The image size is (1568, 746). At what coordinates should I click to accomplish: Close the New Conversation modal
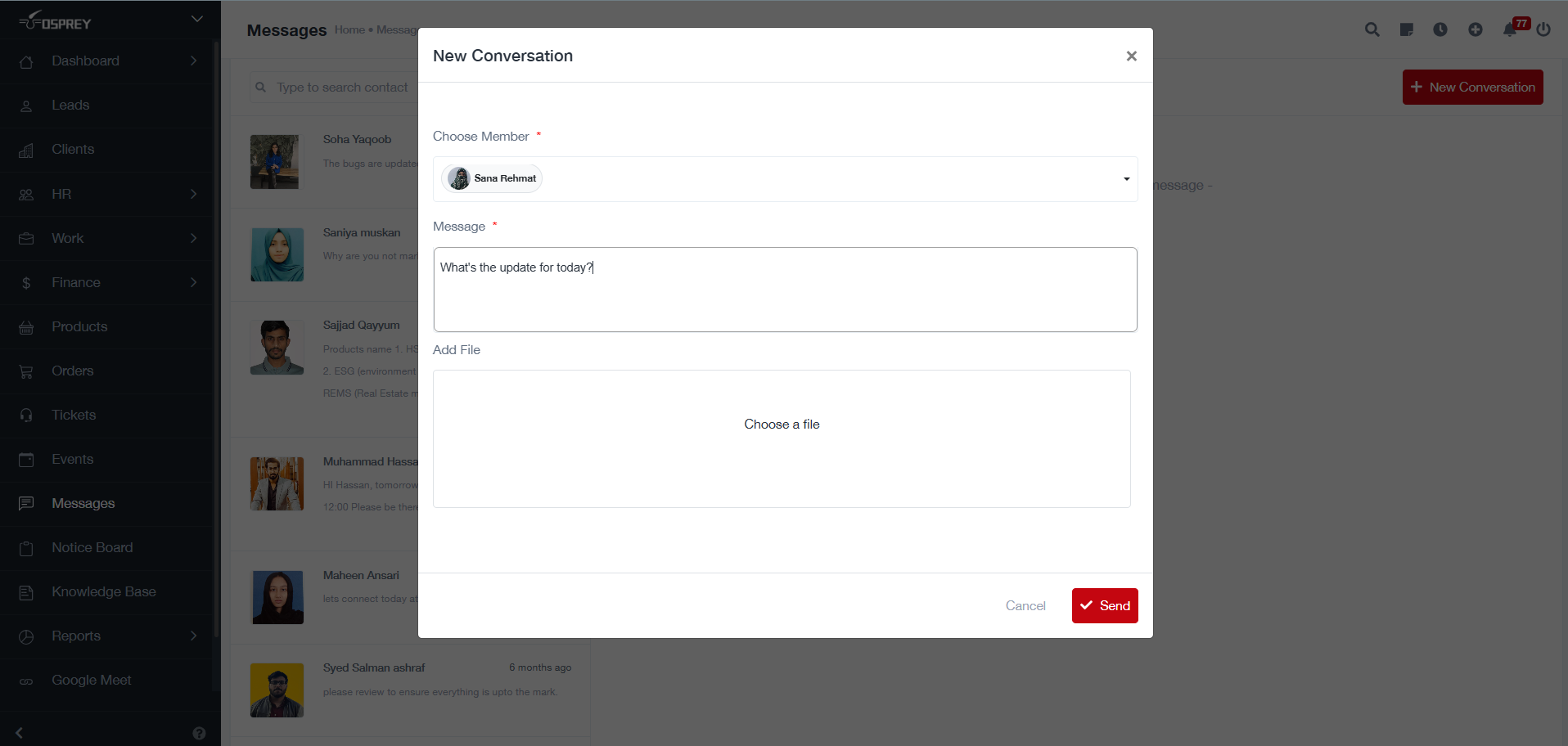tap(1131, 56)
